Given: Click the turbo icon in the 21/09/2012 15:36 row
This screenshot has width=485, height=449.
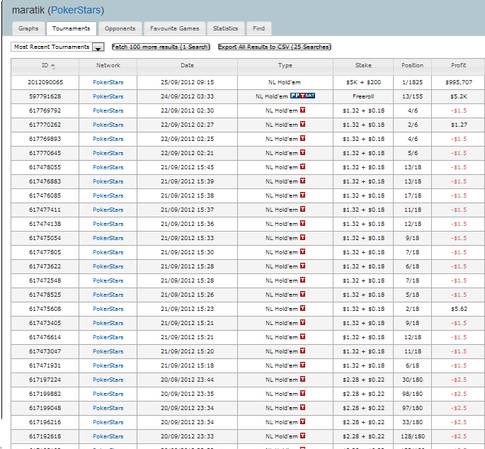Looking at the screenshot, I should 303,223.
